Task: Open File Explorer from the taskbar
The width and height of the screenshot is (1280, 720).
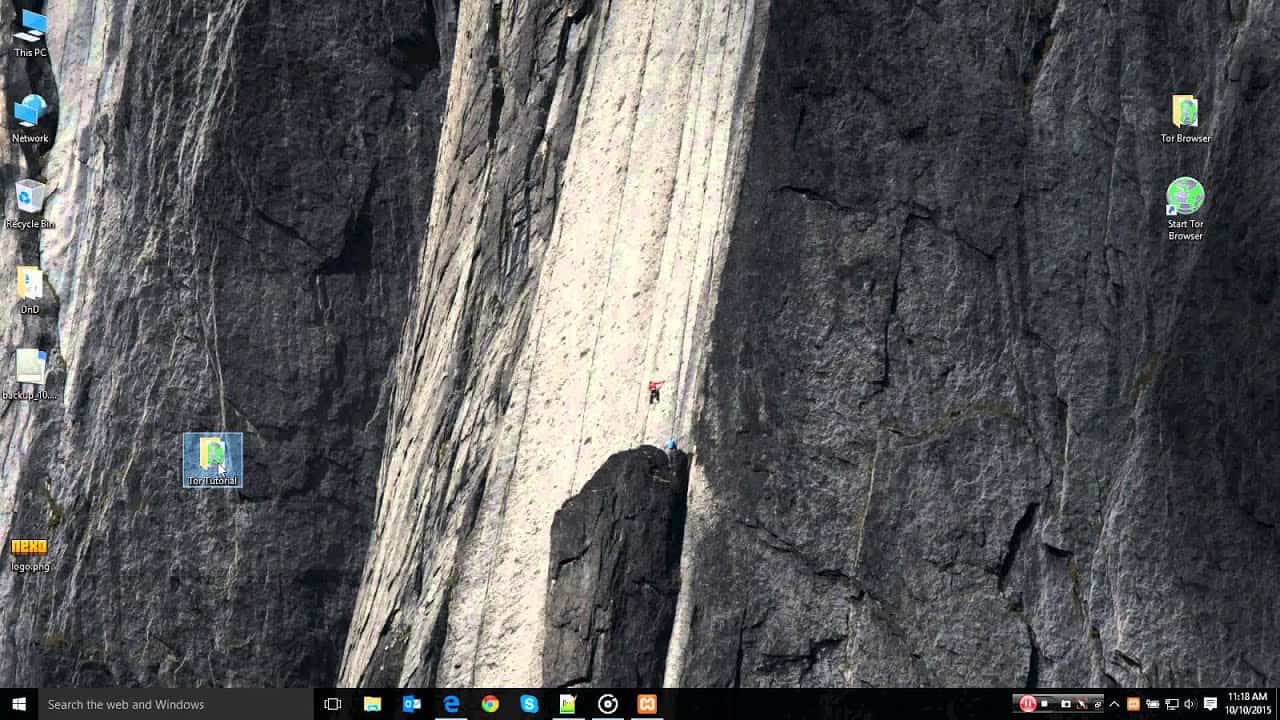Action: tap(372, 704)
